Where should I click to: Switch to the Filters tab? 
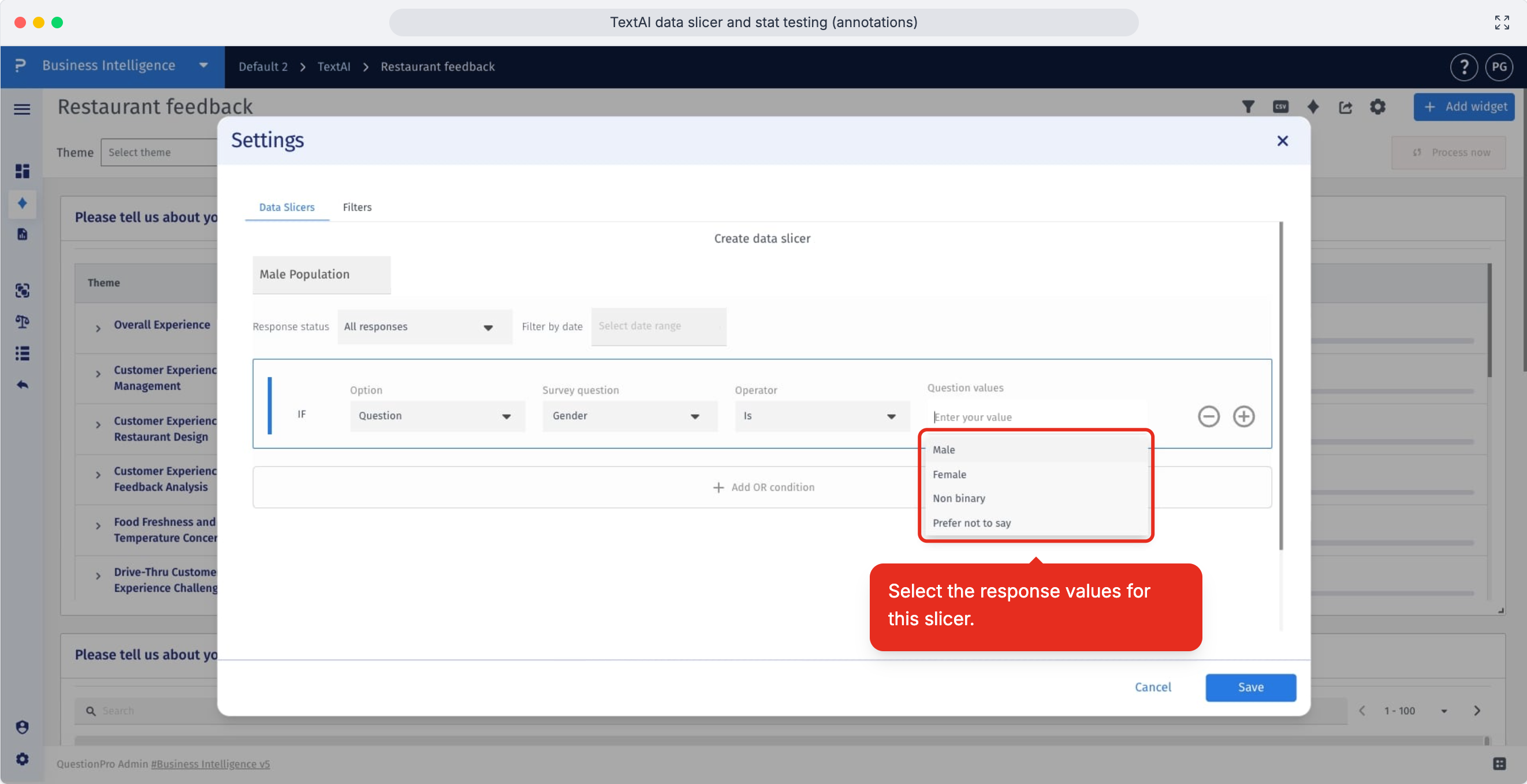pyautogui.click(x=357, y=207)
